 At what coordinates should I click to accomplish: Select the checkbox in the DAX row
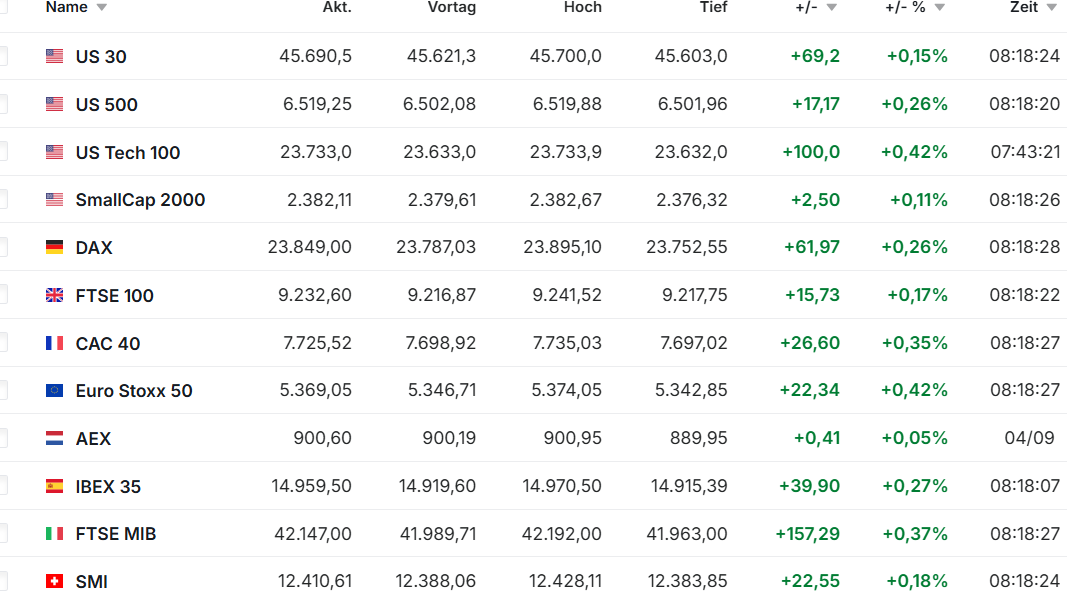pyautogui.click(x=2, y=247)
